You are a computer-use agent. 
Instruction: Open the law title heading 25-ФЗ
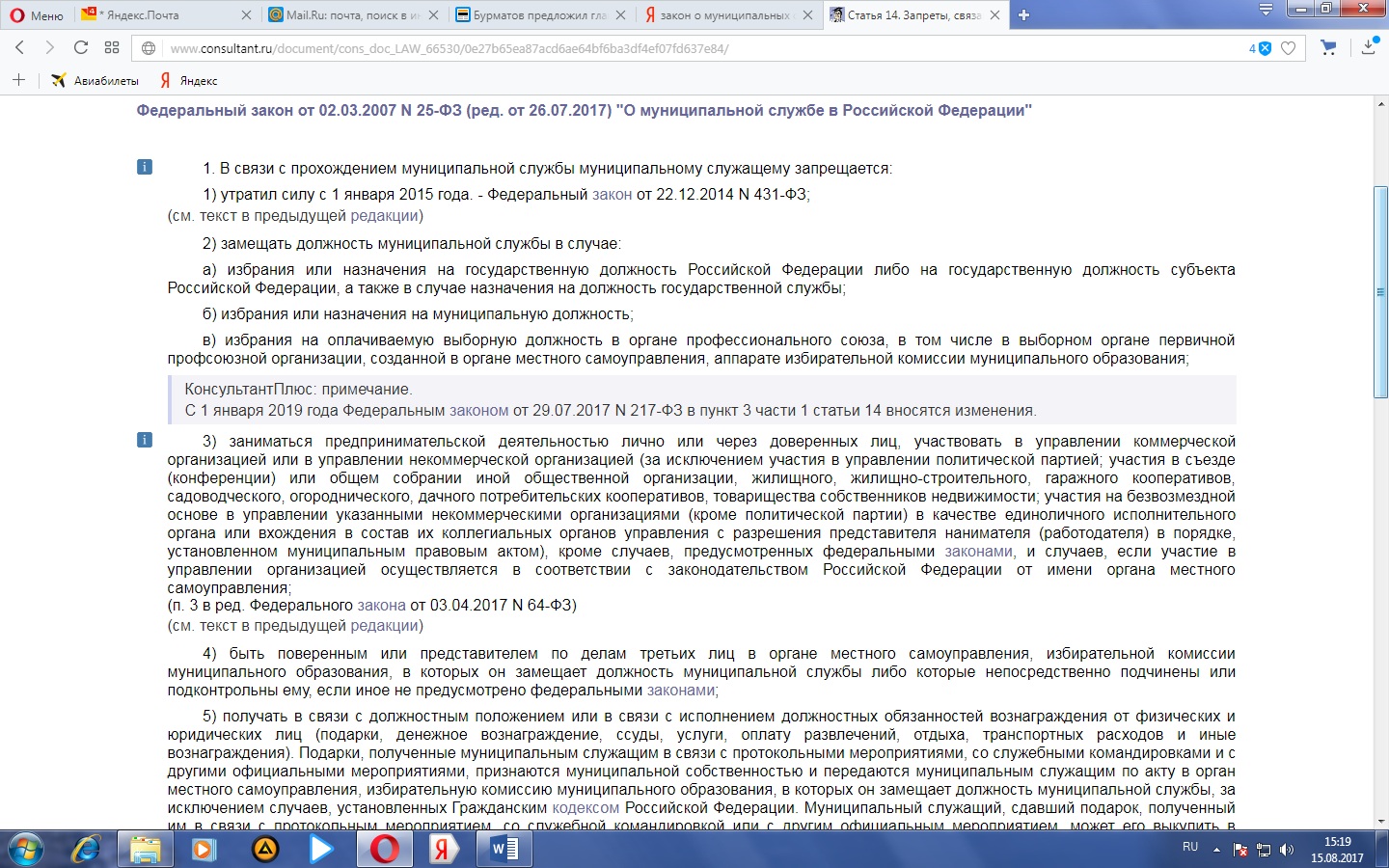click(584, 111)
